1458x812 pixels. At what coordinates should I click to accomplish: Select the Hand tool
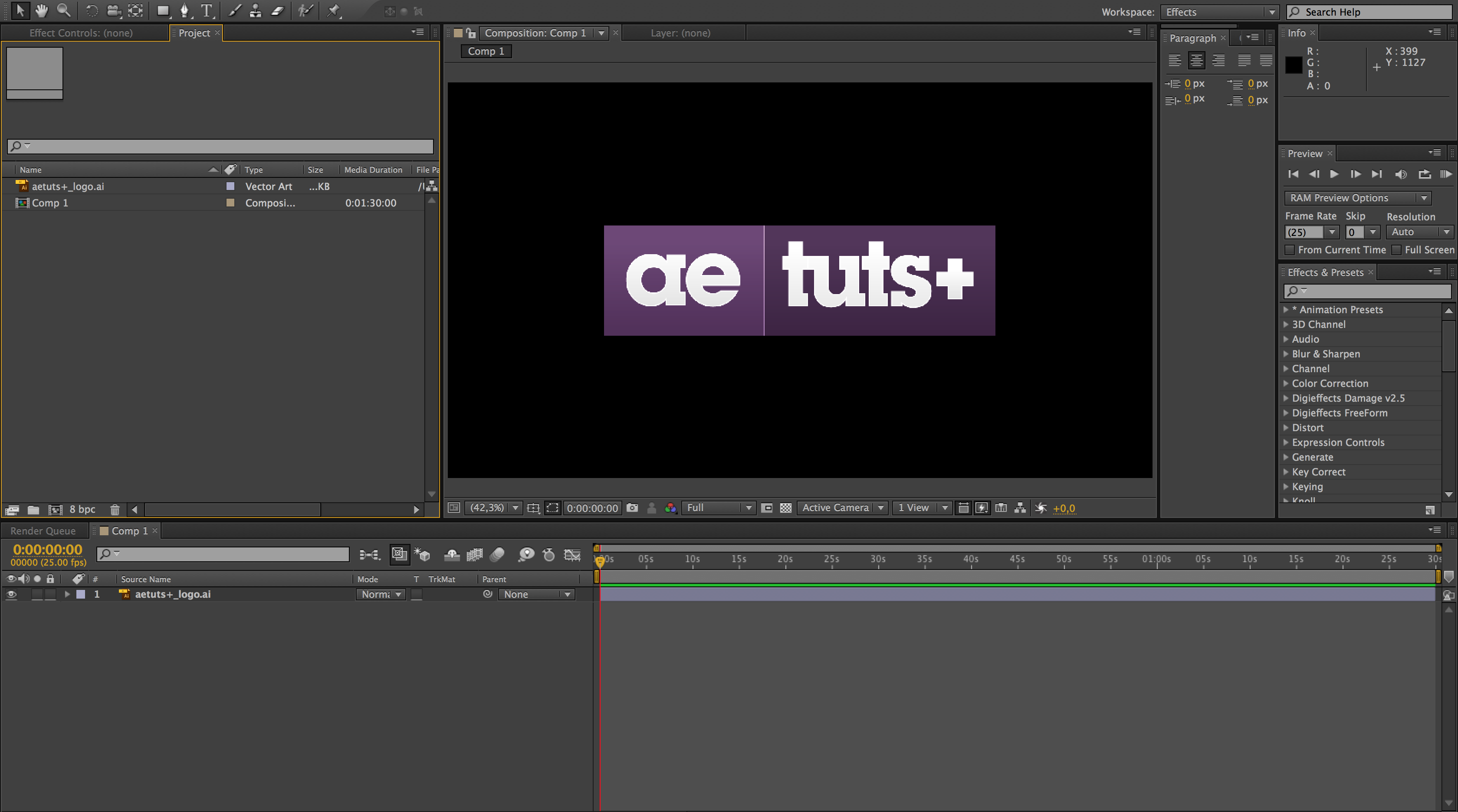(41, 11)
